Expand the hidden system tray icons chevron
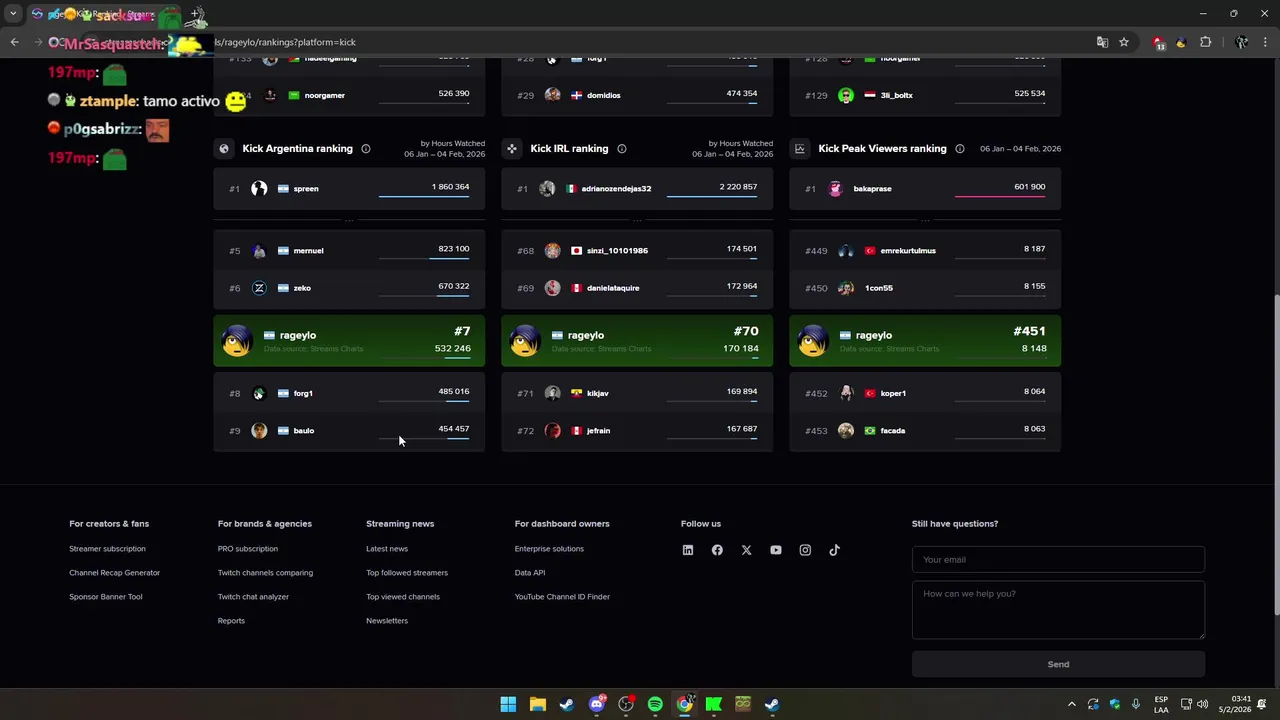The image size is (1280, 720). (1072, 704)
